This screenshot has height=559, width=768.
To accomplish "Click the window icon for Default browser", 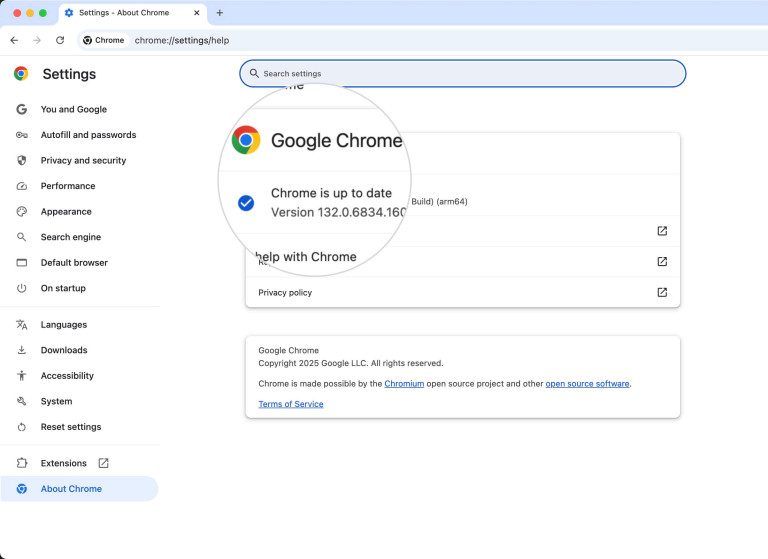I will tap(22, 263).
